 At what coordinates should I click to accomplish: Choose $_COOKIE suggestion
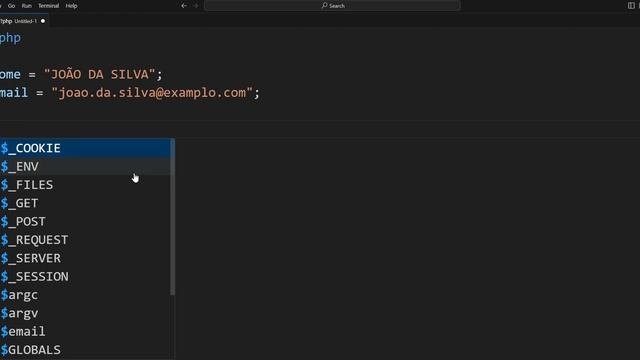pos(85,148)
